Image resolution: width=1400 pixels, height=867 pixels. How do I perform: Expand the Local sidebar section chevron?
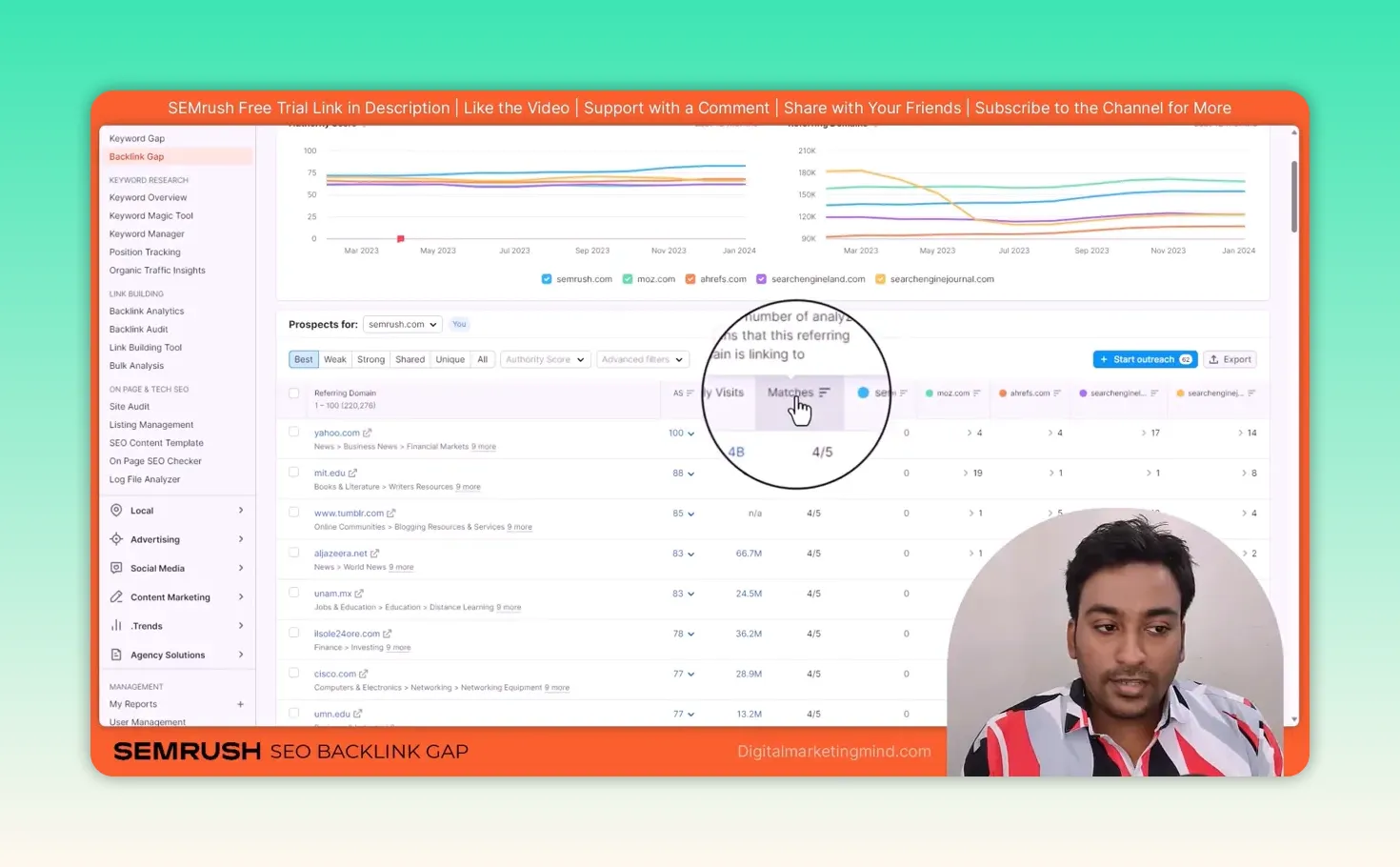(241, 511)
